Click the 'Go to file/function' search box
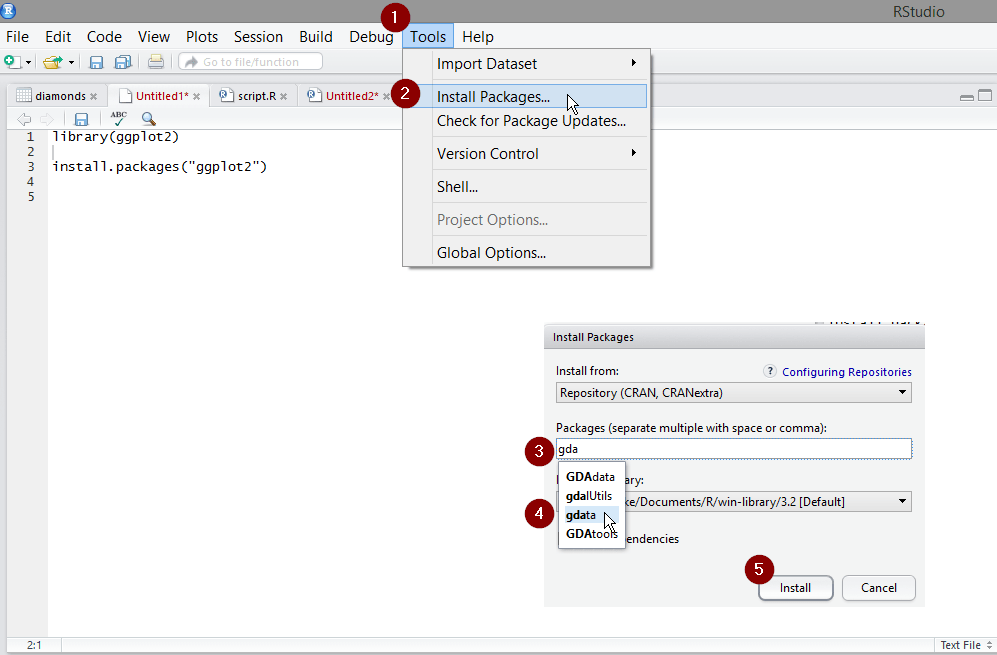 coord(251,62)
